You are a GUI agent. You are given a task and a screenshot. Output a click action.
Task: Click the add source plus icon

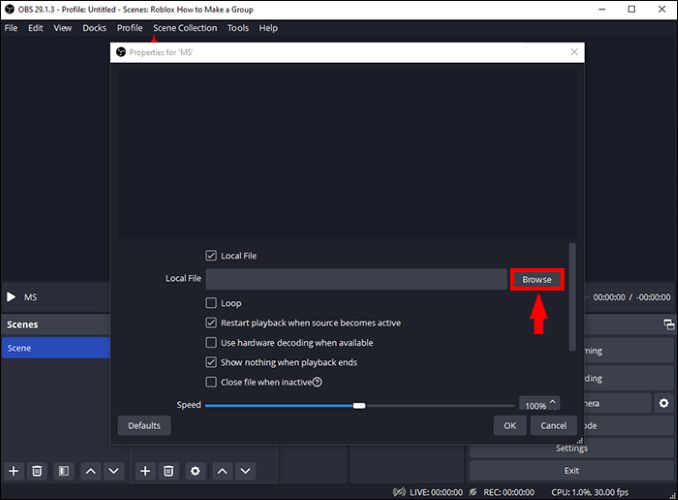(144, 470)
